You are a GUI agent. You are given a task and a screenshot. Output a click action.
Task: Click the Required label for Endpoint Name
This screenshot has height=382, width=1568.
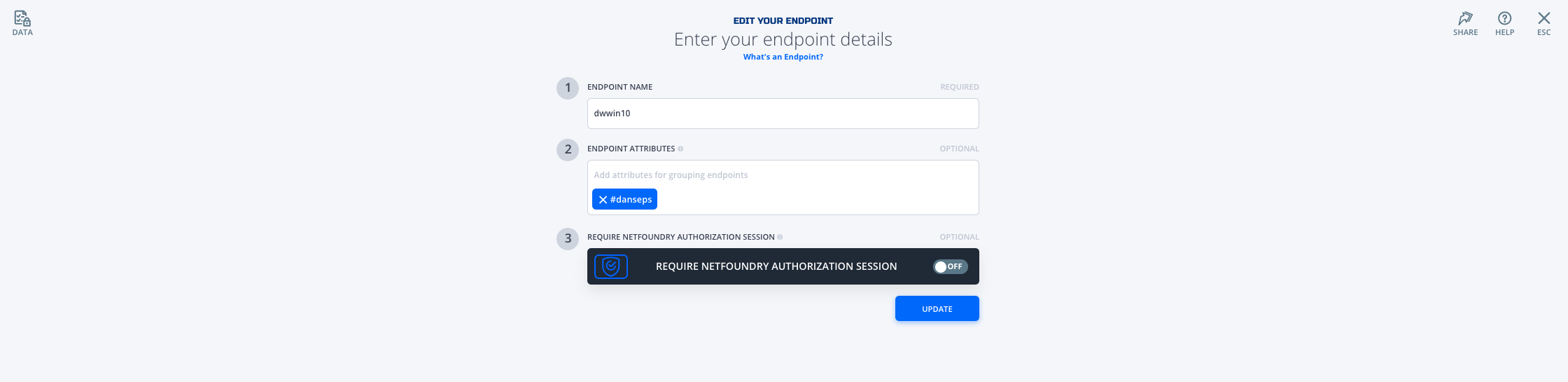[959, 87]
